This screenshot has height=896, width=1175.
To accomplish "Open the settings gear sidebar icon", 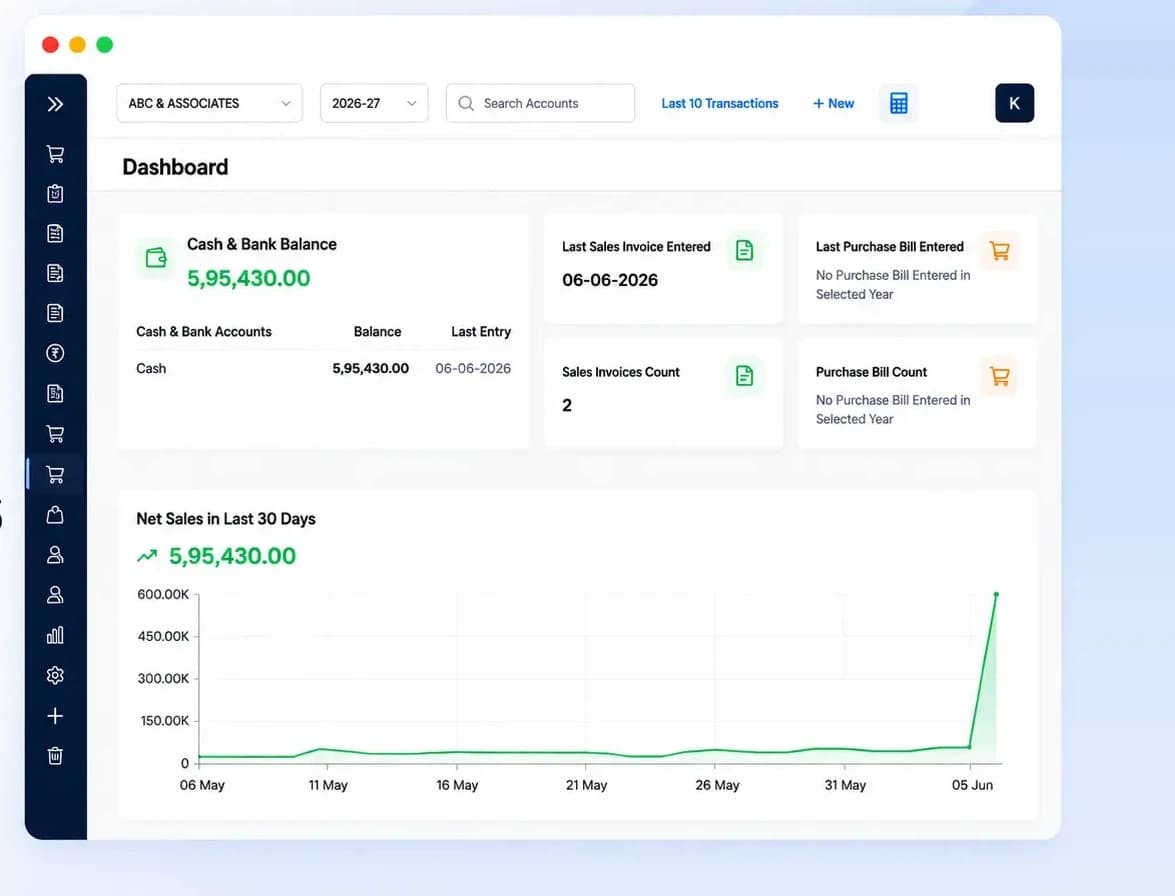I will click(x=55, y=676).
